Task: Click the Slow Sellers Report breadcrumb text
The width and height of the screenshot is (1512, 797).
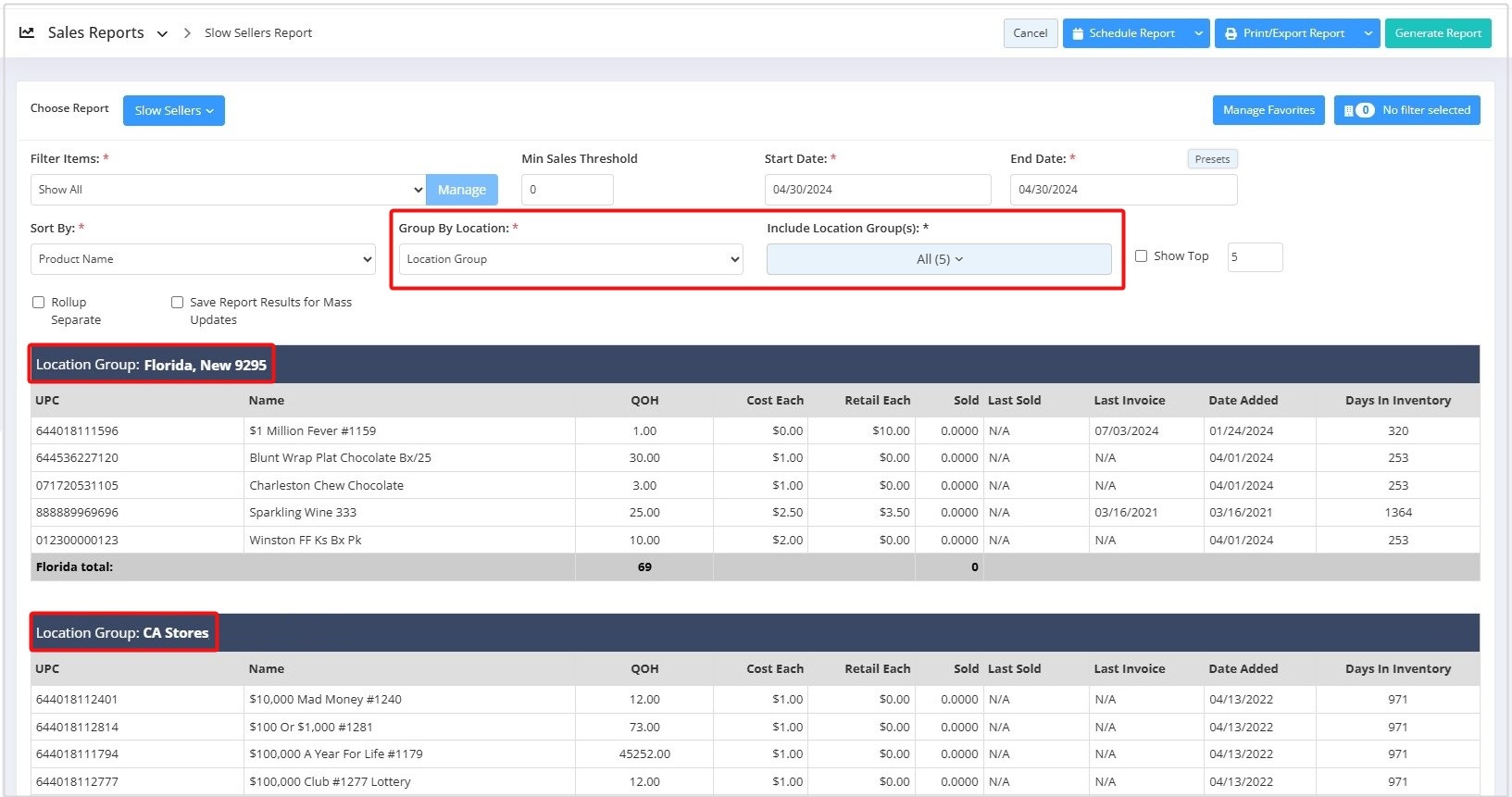Action: coord(258,33)
